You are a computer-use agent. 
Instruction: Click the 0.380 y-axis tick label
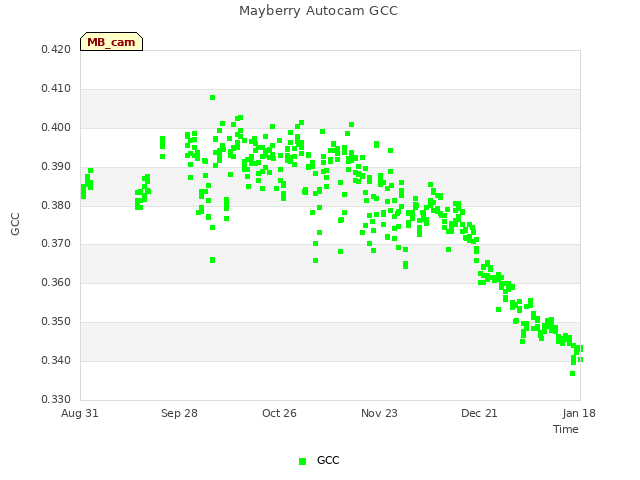pyautogui.click(x=56, y=205)
